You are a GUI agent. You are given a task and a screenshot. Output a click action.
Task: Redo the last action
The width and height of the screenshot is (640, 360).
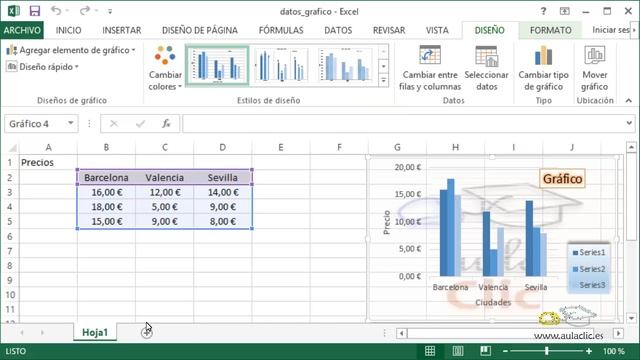(x=84, y=11)
